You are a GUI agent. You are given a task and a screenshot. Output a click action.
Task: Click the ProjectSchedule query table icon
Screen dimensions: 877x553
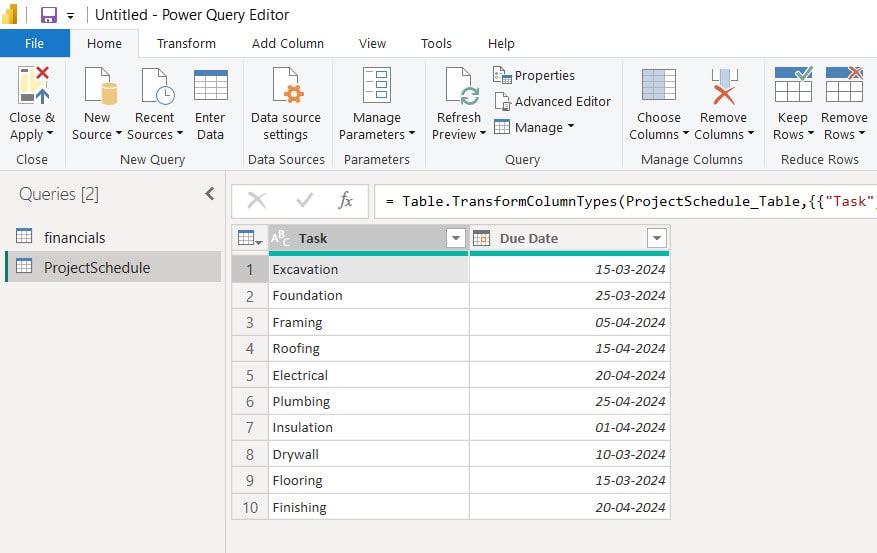click(24, 266)
